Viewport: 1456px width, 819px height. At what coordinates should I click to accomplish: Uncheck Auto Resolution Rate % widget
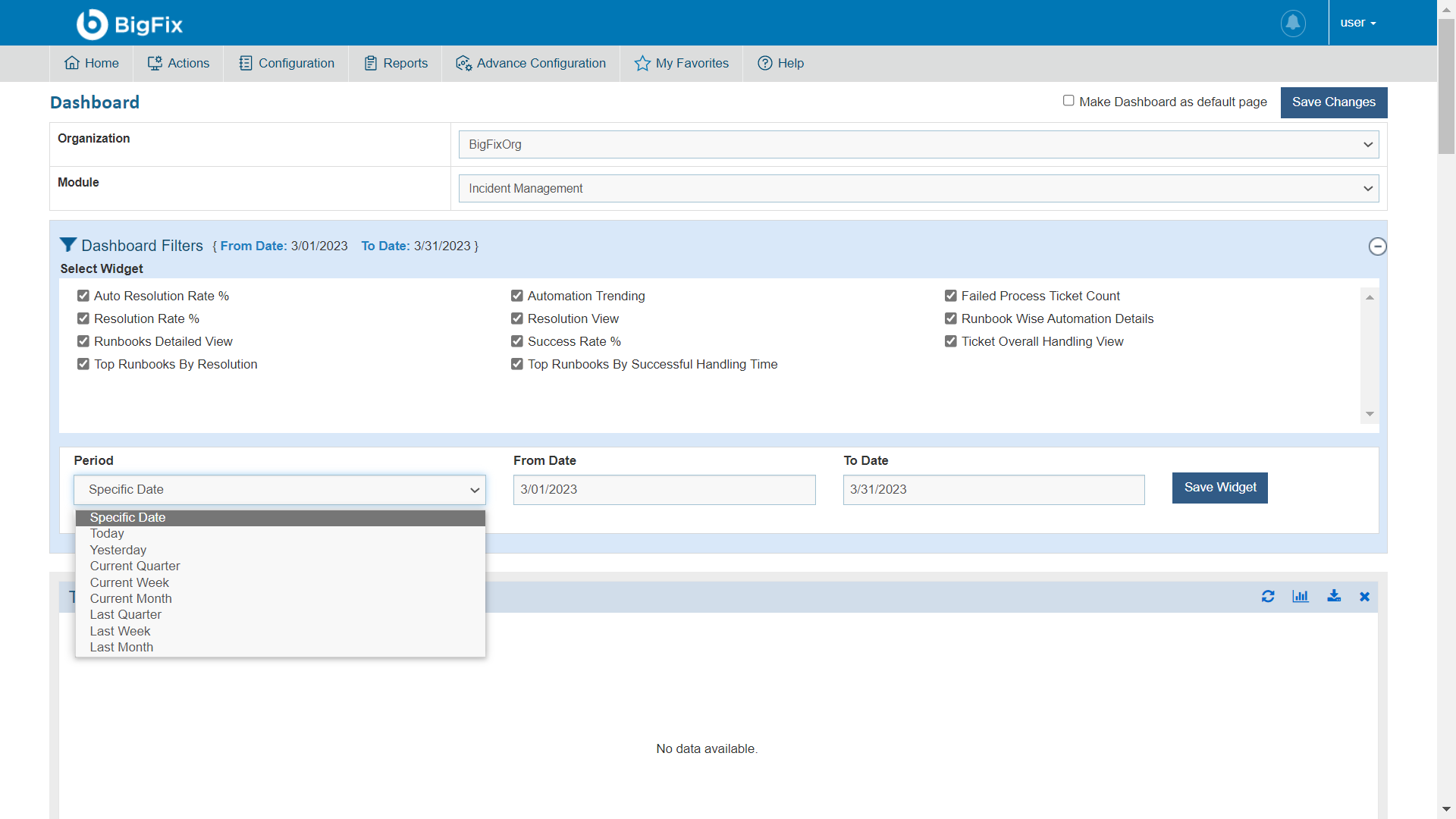[x=83, y=296]
